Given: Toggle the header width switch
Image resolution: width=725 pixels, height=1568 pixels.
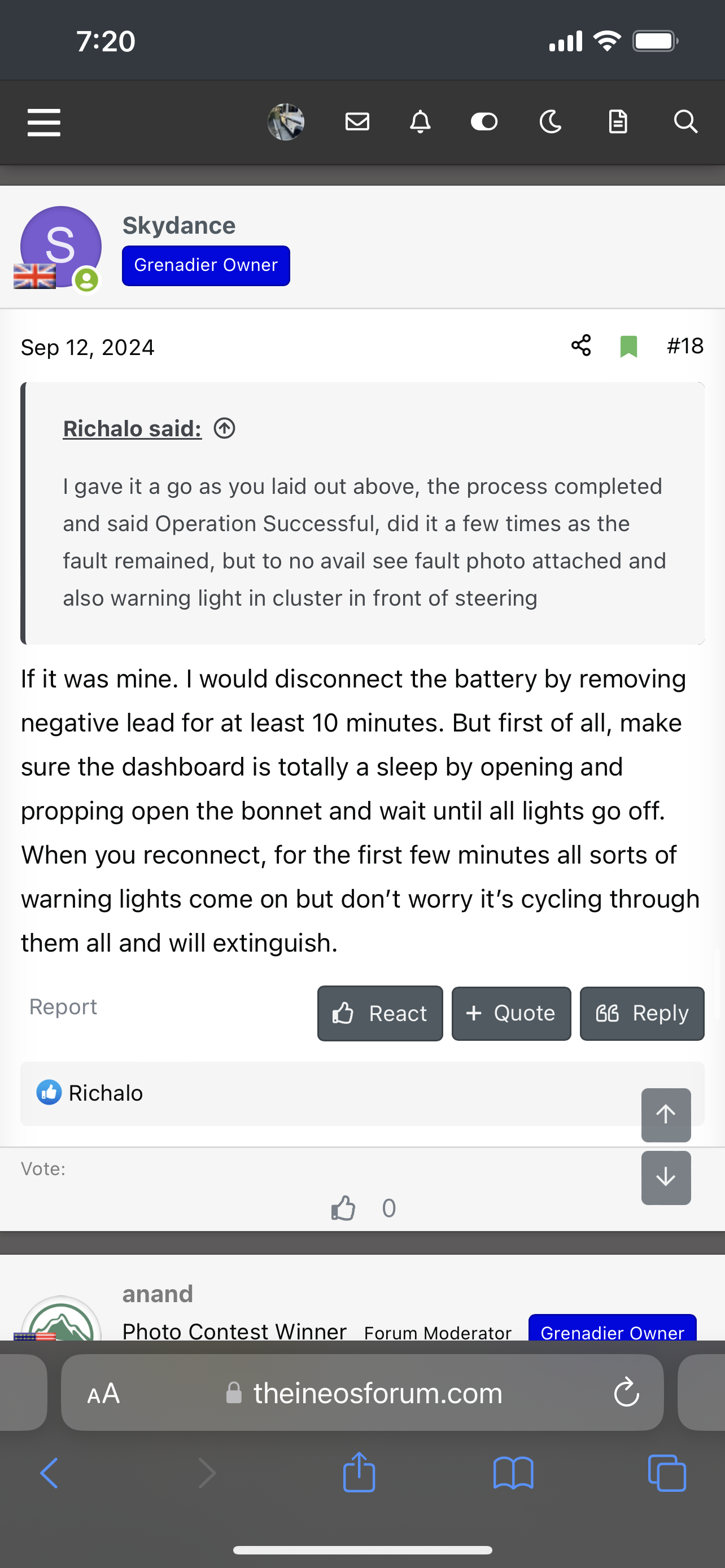Looking at the screenshot, I should pyautogui.click(x=484, y=122).
